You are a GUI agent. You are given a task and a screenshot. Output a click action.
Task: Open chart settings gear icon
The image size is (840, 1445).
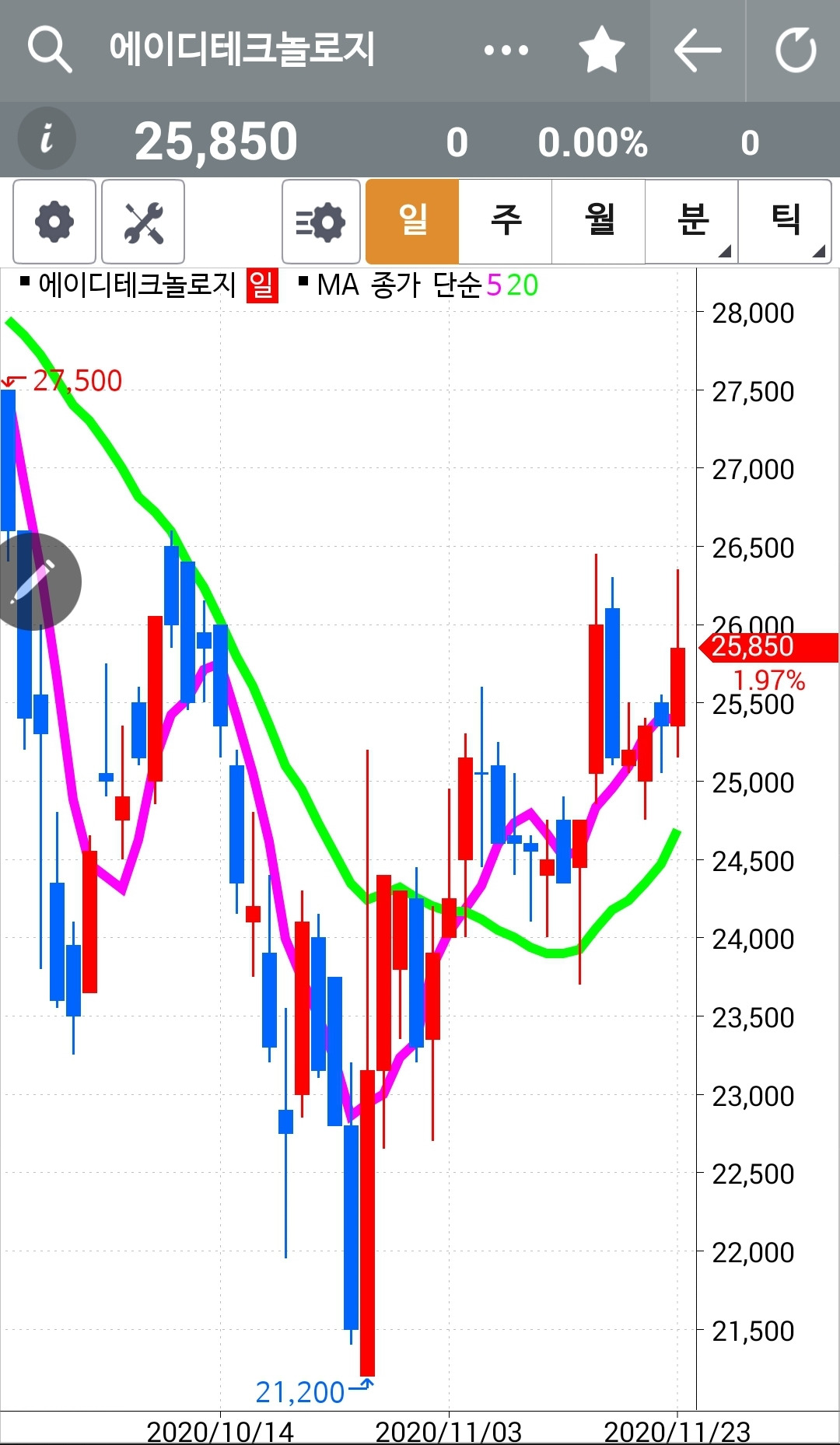(x=54, y=222)
